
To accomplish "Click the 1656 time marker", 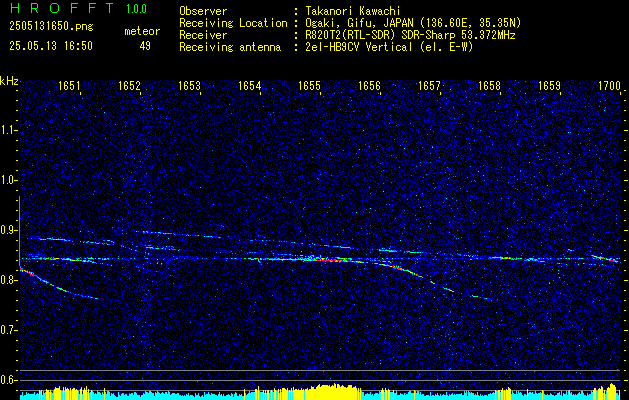I will (369, 85).
